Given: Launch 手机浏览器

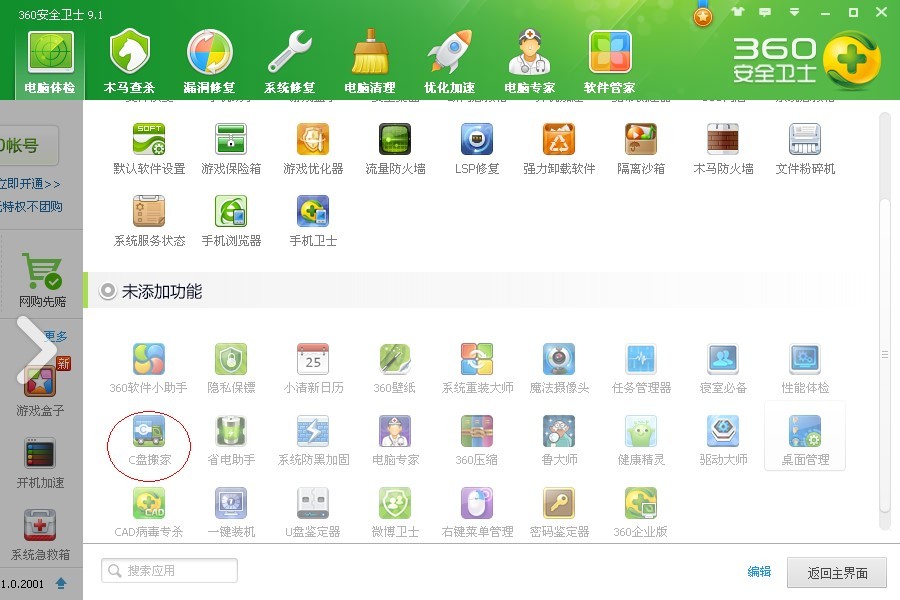Looking at the screenshot, I should point(231,220).
